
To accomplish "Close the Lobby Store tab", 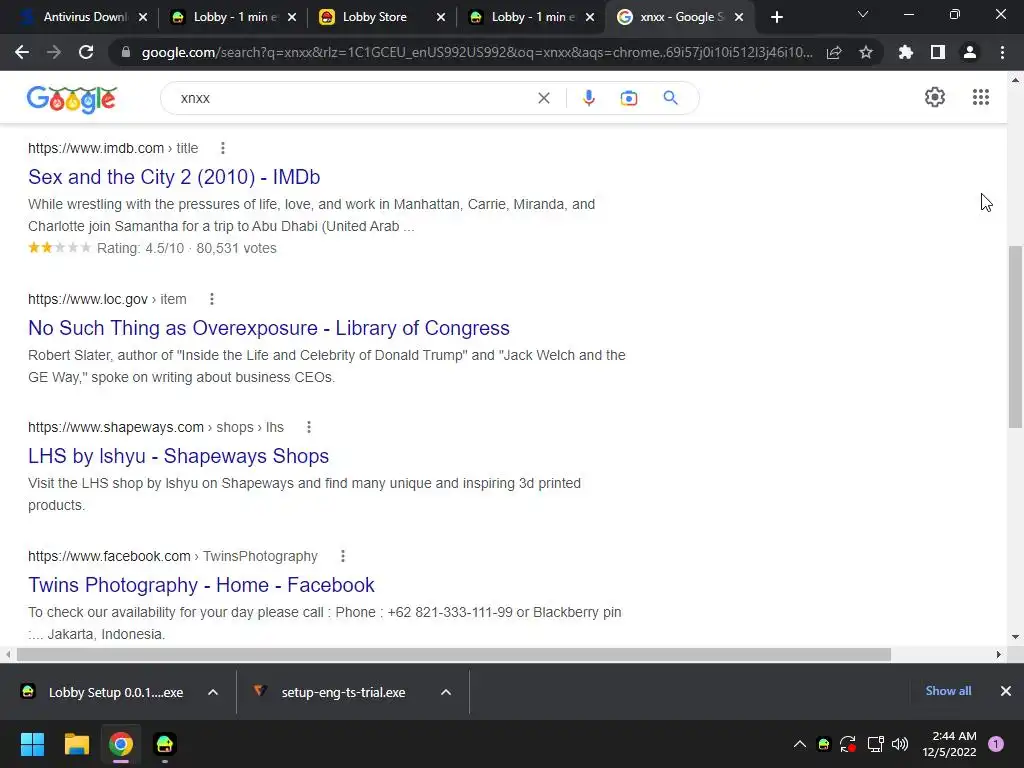I will click(x=441, y=18).
